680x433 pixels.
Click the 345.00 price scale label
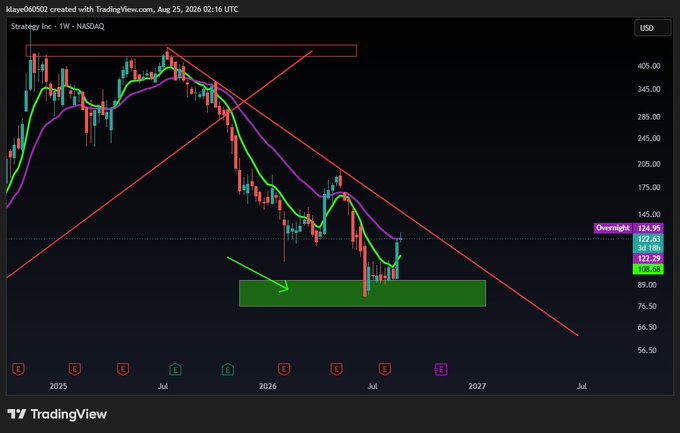coord(649,89)
